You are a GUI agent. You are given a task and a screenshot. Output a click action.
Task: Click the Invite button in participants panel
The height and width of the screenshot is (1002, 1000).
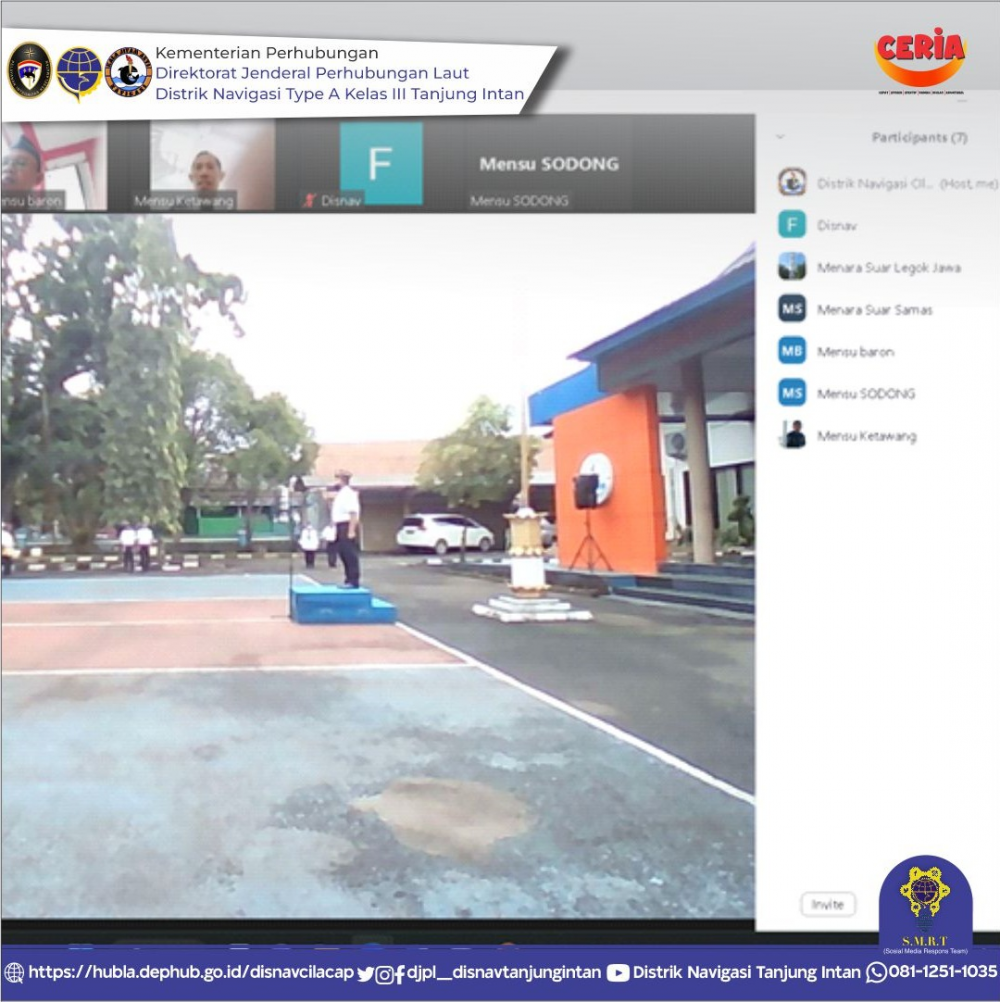827,904
